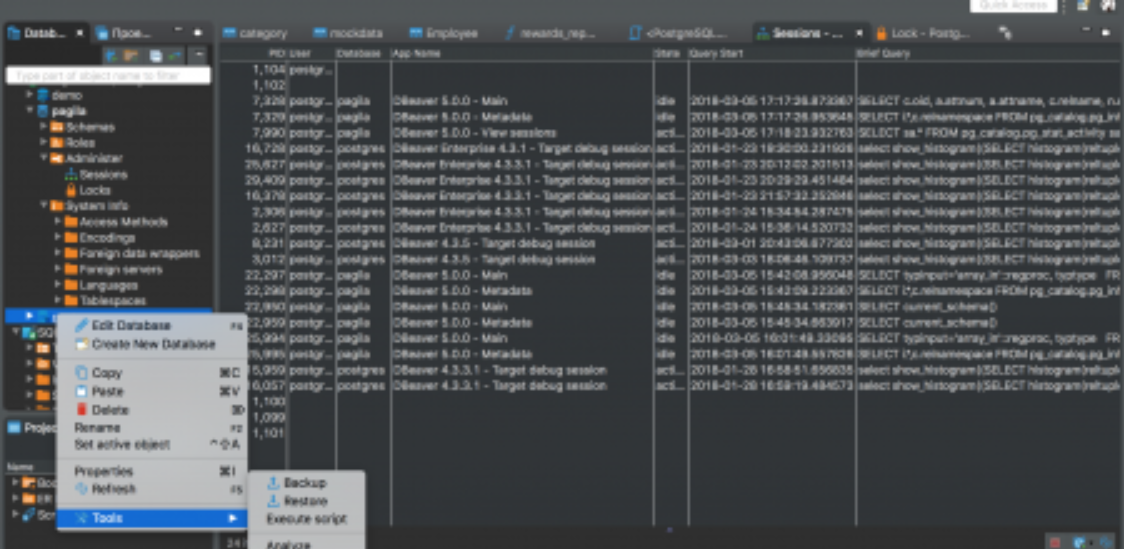Viewport: 1124px width, 549px height.
Task: Click the red Delete icon in context menu
Action: (x=82, y=410)
